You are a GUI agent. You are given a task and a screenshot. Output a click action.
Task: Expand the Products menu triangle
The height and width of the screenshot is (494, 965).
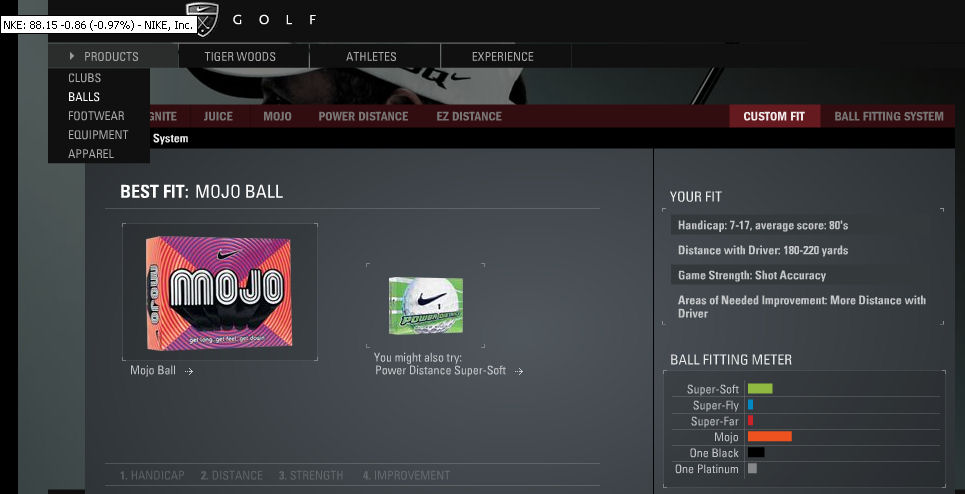[x=72, y=56]
